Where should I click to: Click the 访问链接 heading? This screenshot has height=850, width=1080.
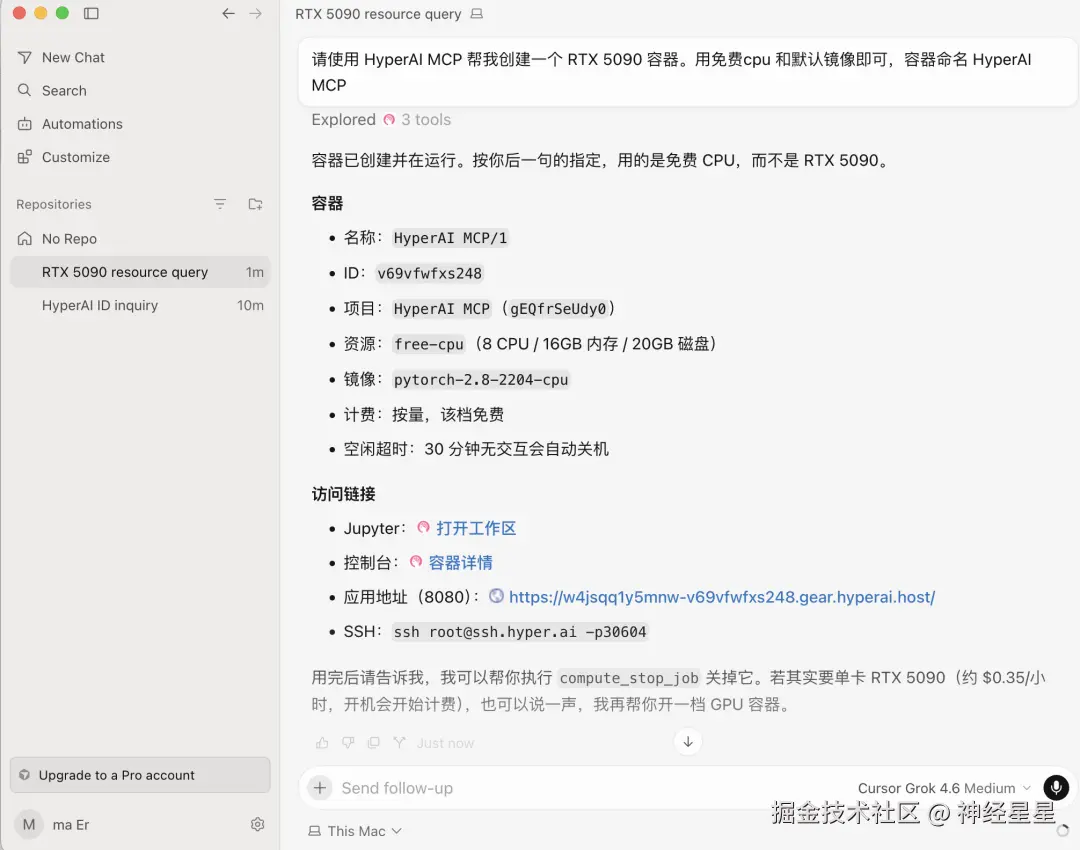[x=343, y=494]
